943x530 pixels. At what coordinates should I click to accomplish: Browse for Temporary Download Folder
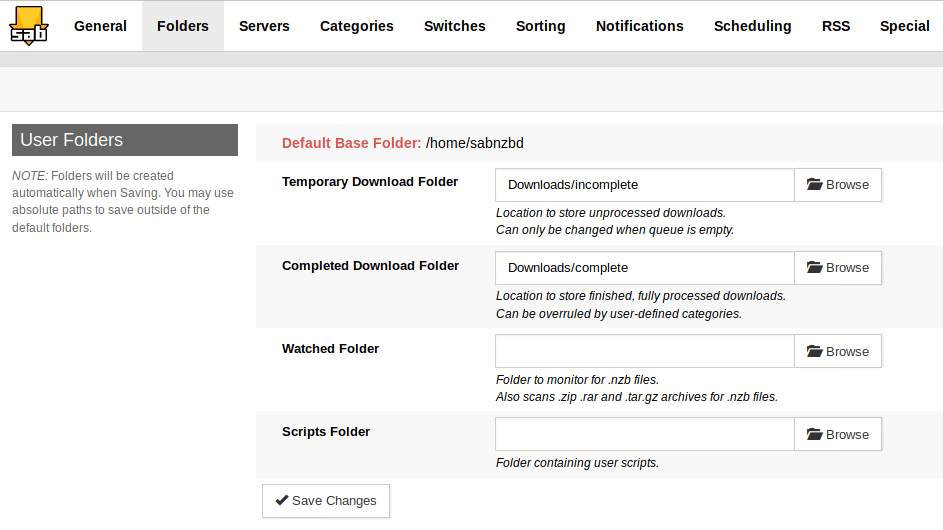(x=838, y=185)
